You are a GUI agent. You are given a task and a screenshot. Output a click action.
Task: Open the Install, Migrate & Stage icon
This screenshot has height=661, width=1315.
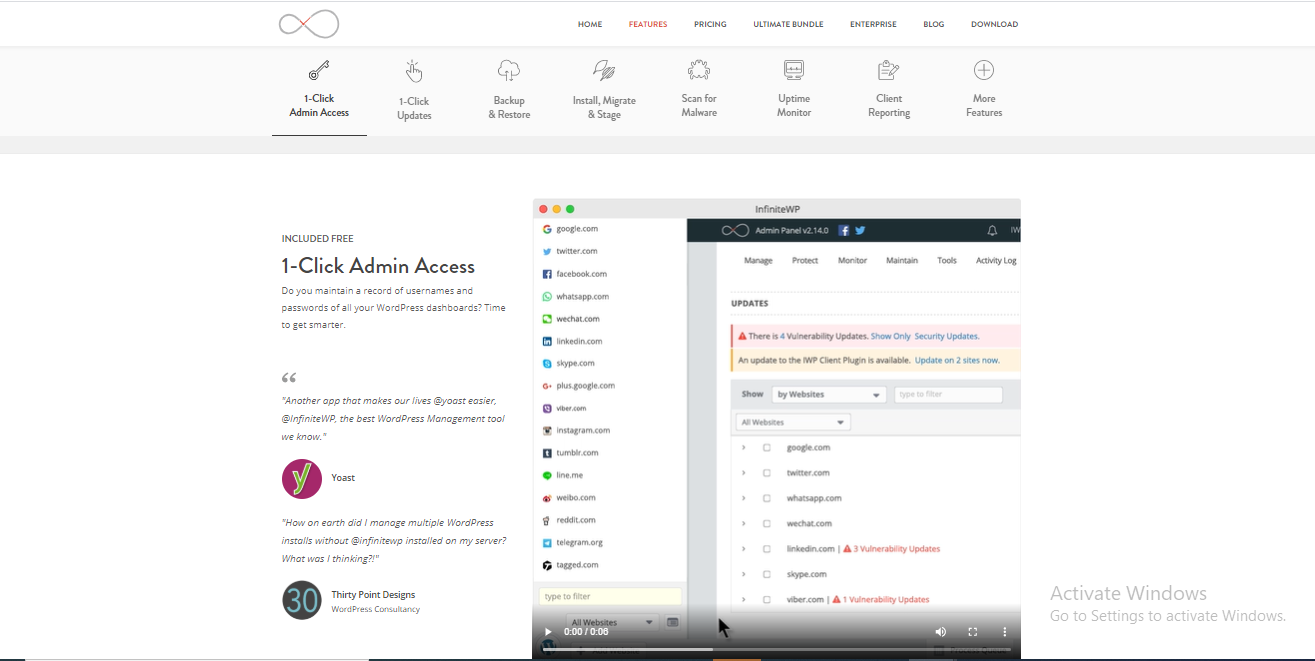click(x=604, y=70)
